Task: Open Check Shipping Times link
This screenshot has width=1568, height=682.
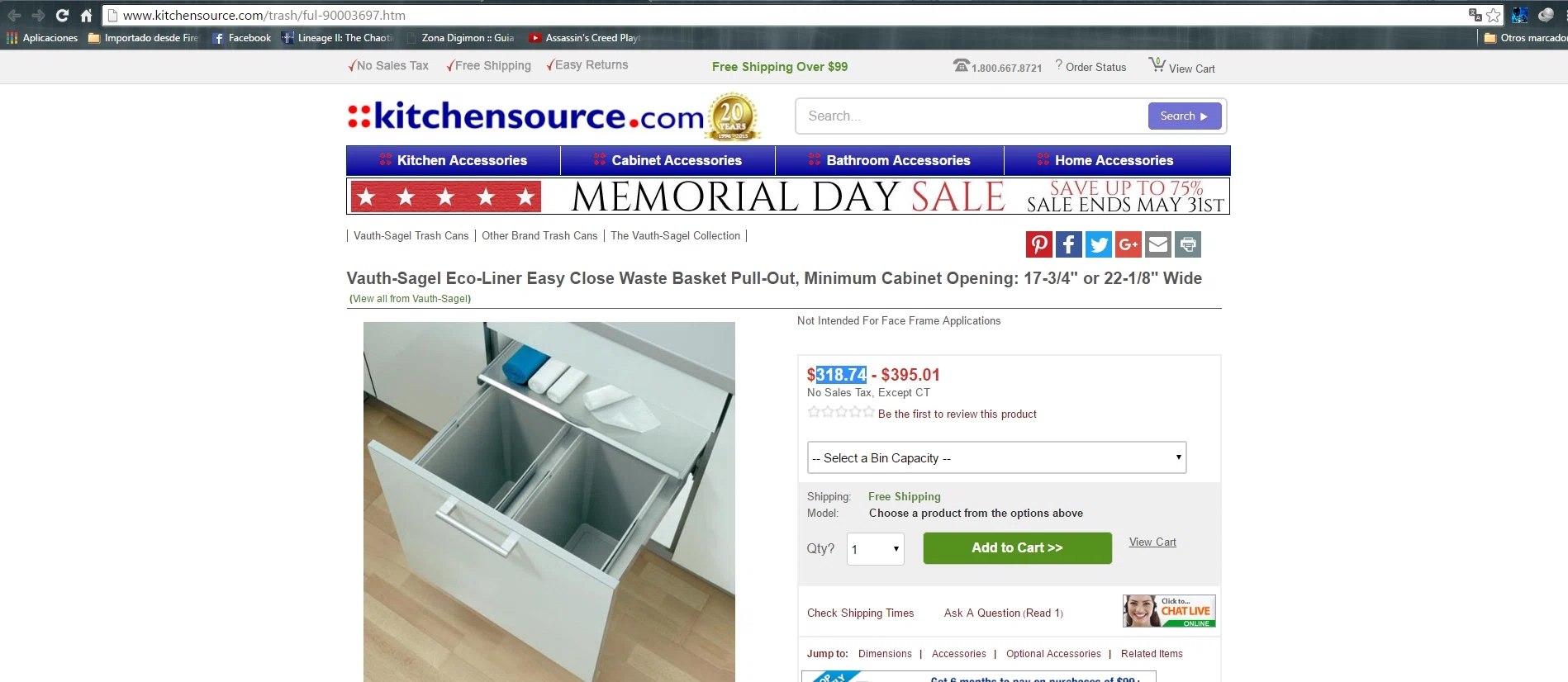Action: 860,613
